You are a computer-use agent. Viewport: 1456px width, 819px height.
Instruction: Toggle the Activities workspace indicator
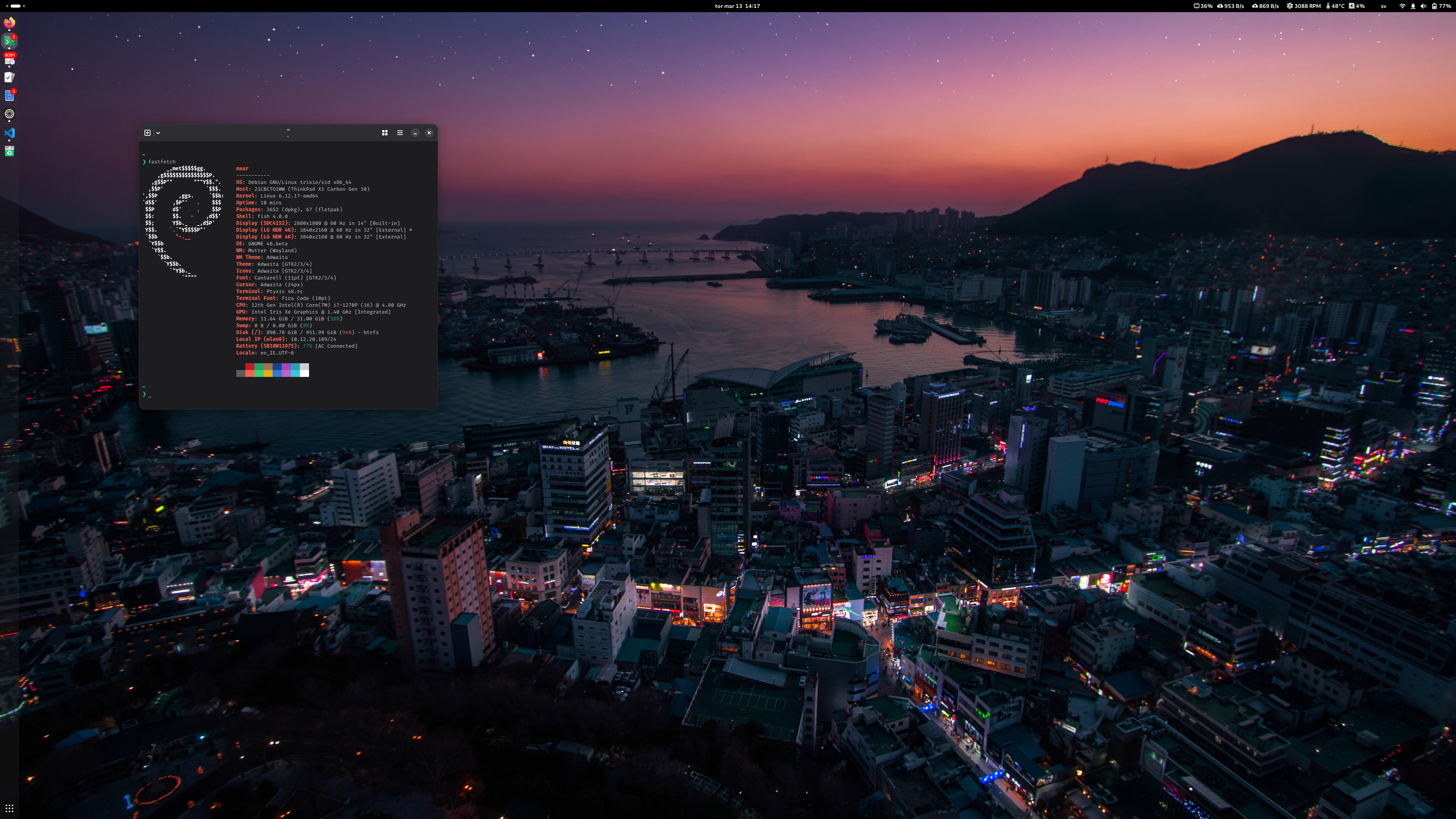16,6
